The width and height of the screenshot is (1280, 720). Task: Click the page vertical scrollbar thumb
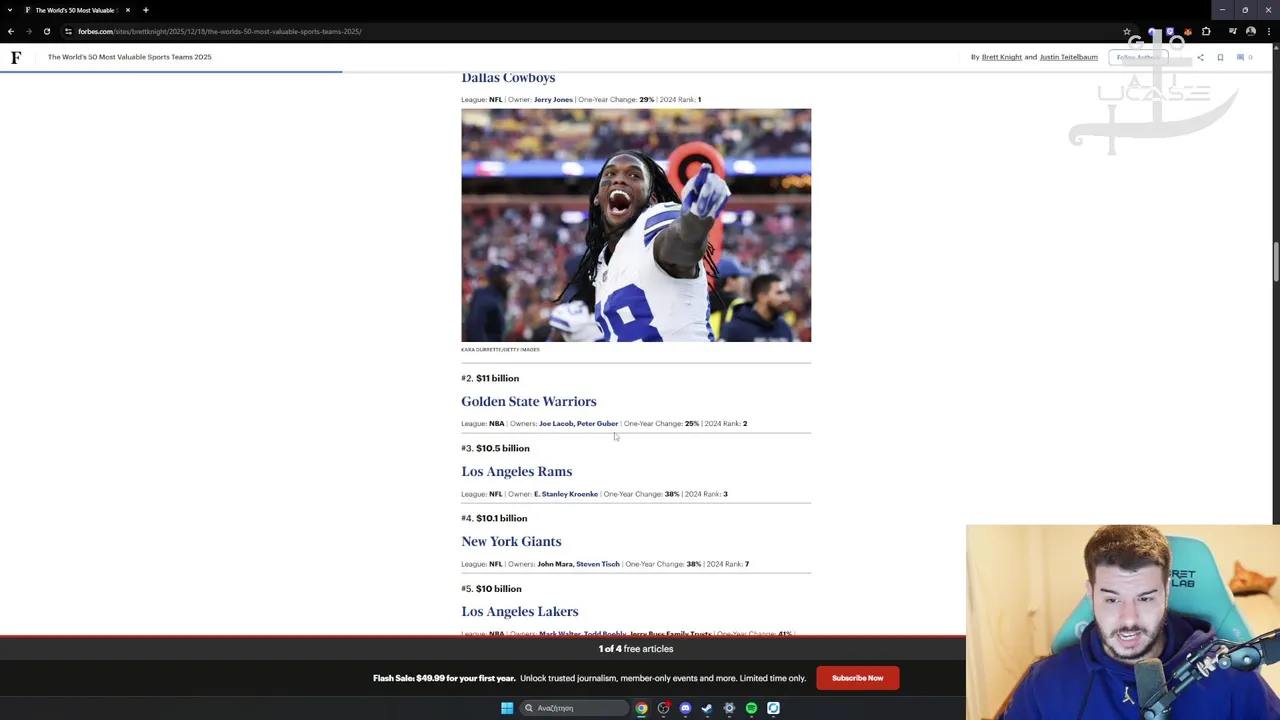1275,262
